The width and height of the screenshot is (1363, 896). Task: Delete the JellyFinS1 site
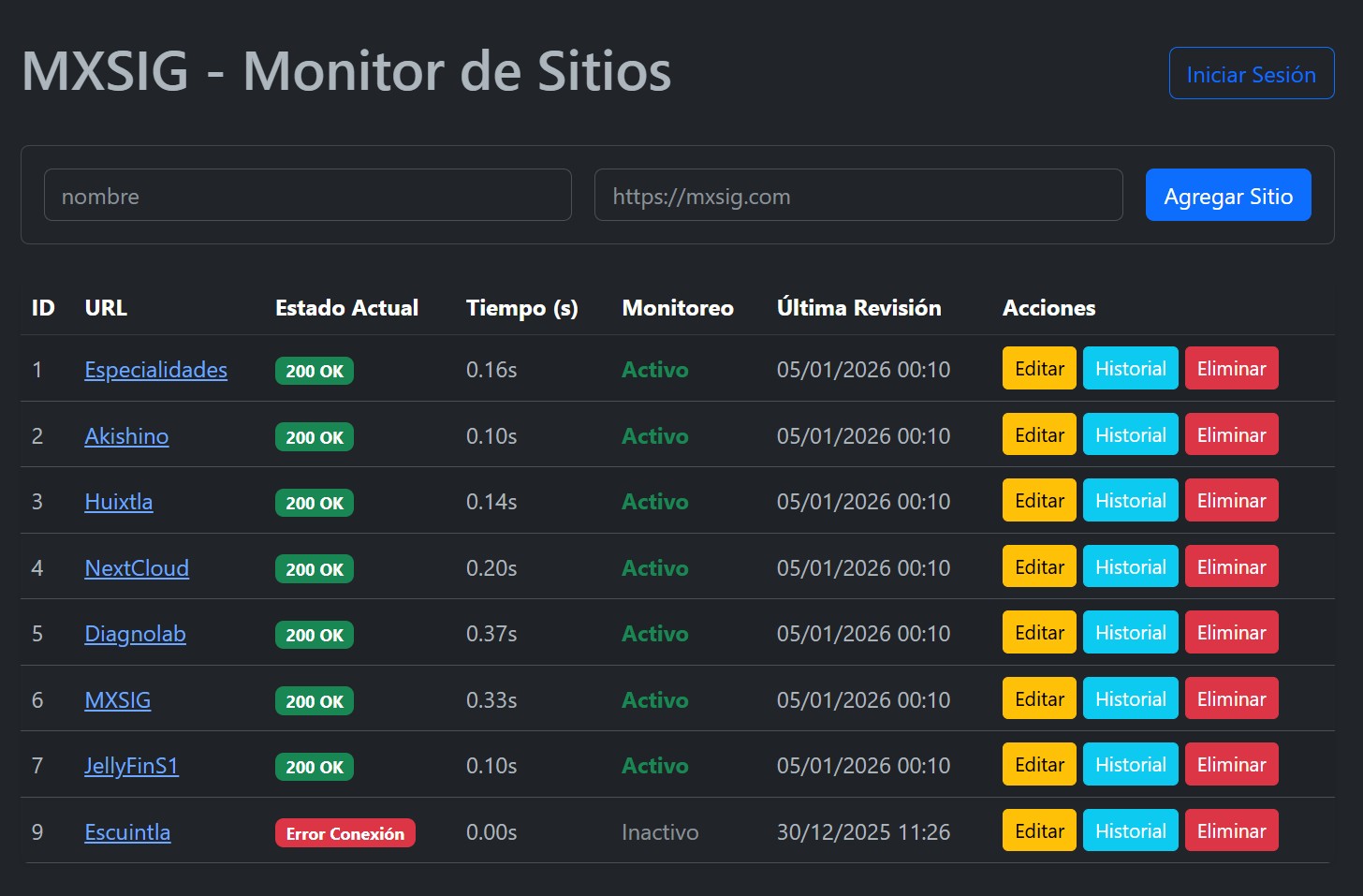tap(1231, 764)
